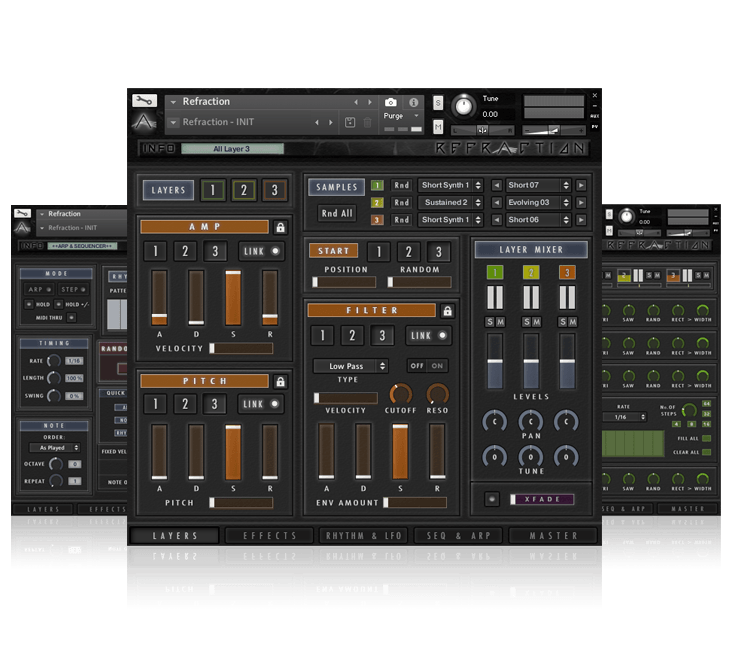Toggle the PITCH LINK switch
Viewport: 730px width, 655px height.
pos(261,404)
